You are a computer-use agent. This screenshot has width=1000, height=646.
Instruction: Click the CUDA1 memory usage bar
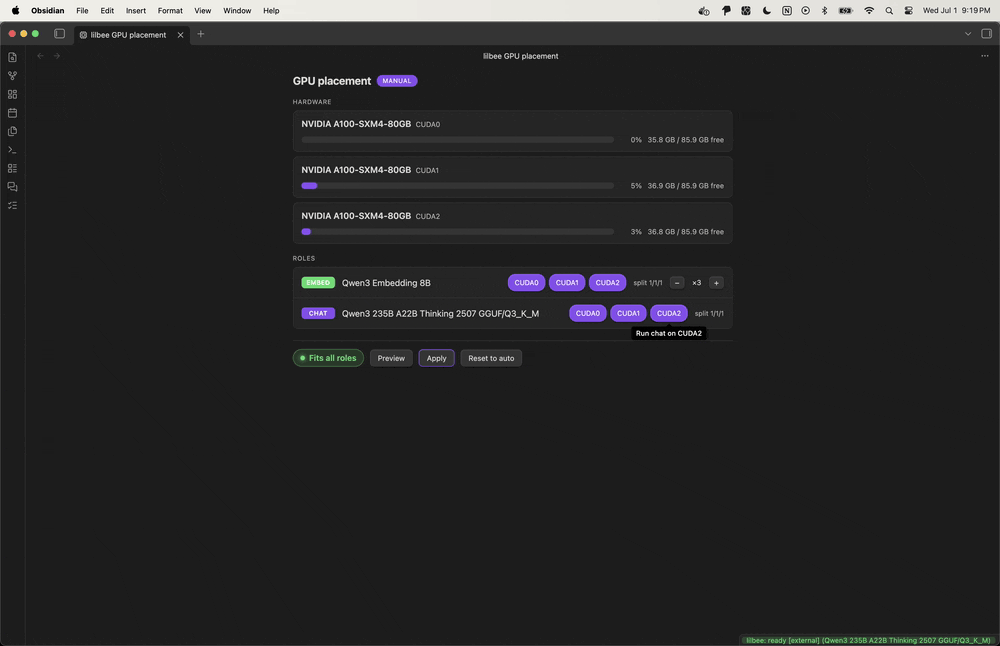[457, 186]
